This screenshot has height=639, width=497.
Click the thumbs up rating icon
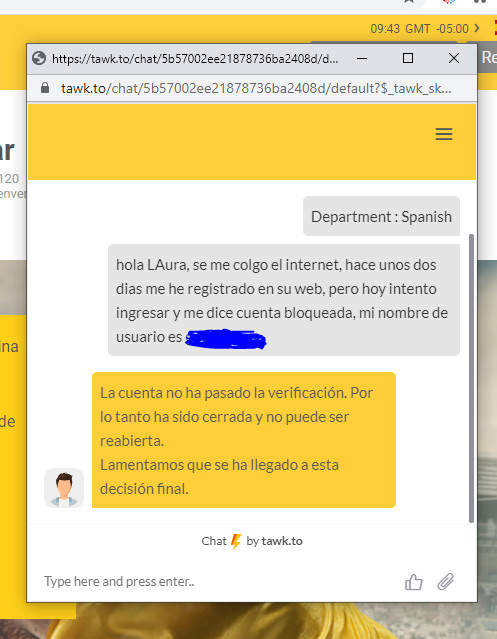[x=413, y=582]
